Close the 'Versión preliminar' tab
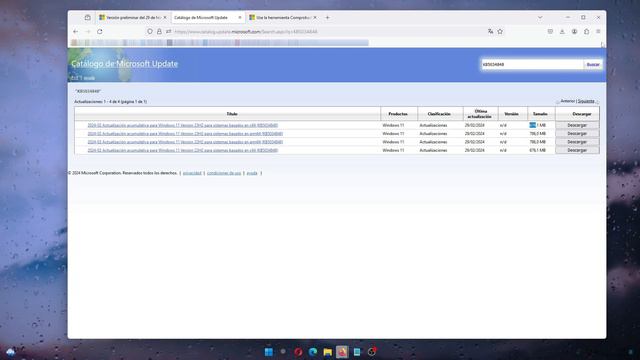640x360 pixels. coord(165,18)
